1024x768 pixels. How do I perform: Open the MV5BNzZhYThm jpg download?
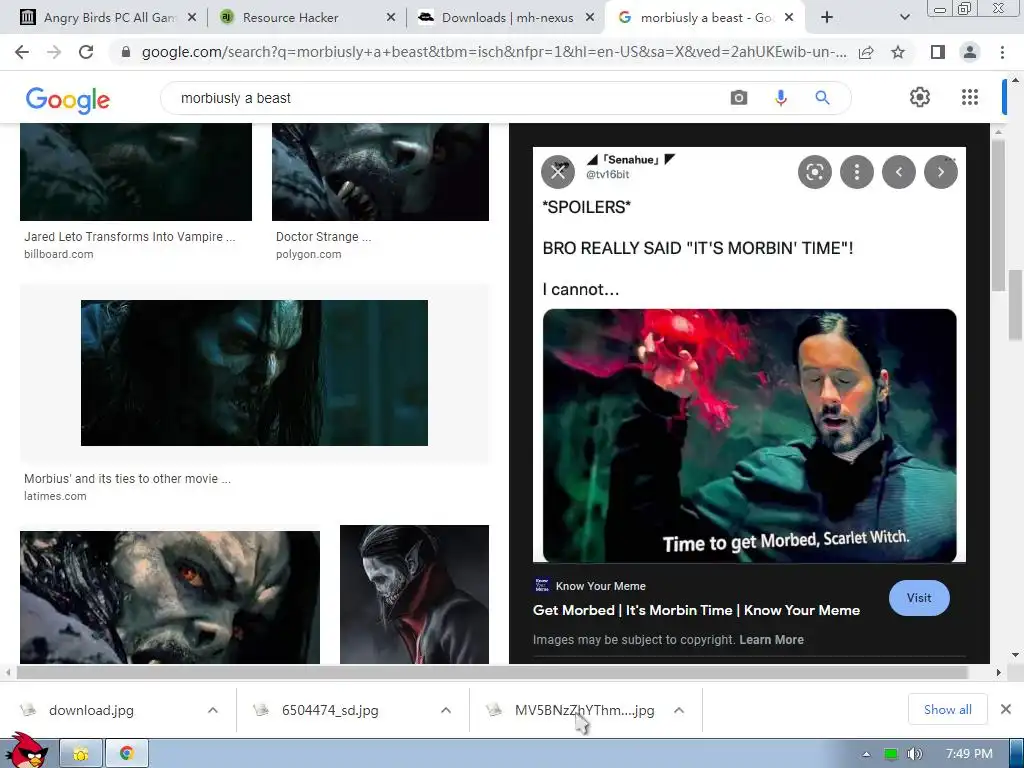pos(584,710)
